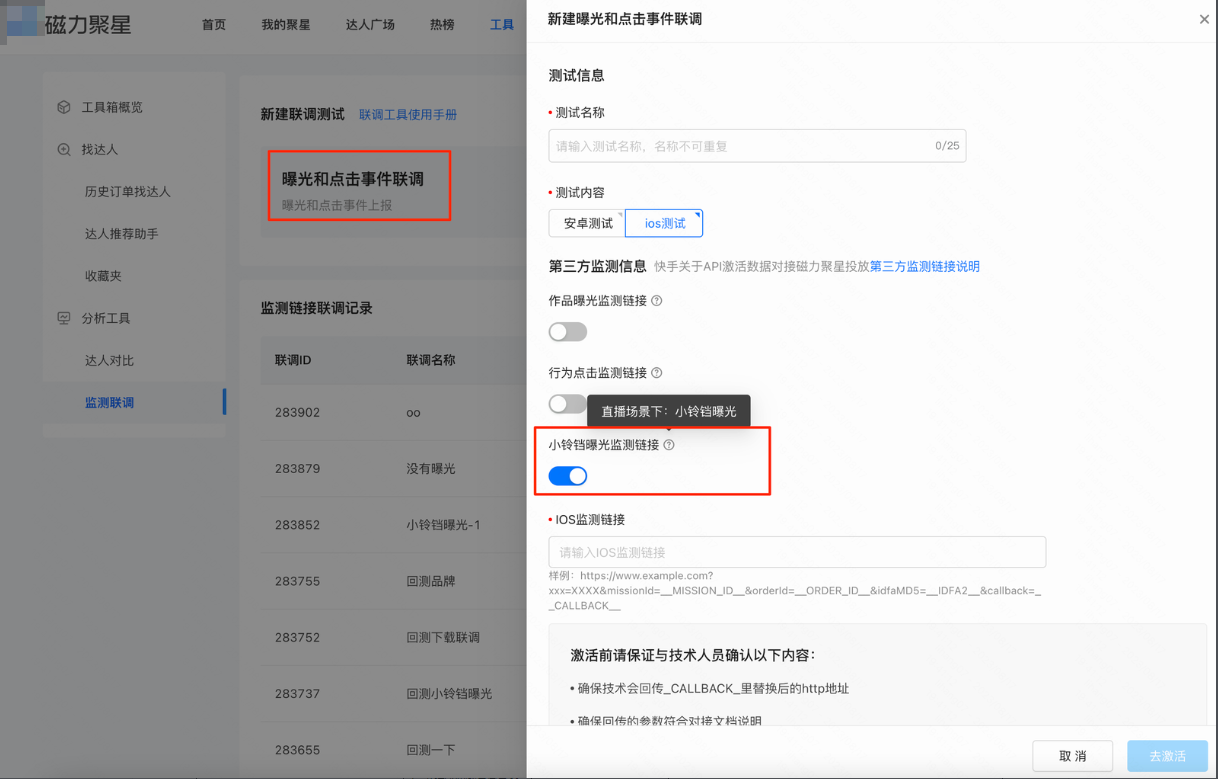Click the 联调名称 column header

[x=431, y=360]
